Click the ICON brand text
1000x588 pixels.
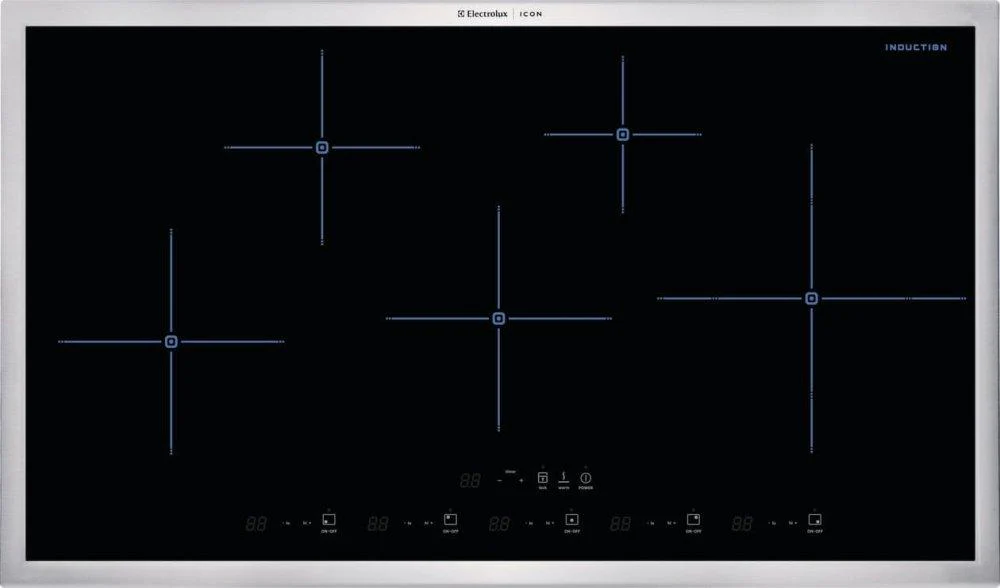[531, 13]
